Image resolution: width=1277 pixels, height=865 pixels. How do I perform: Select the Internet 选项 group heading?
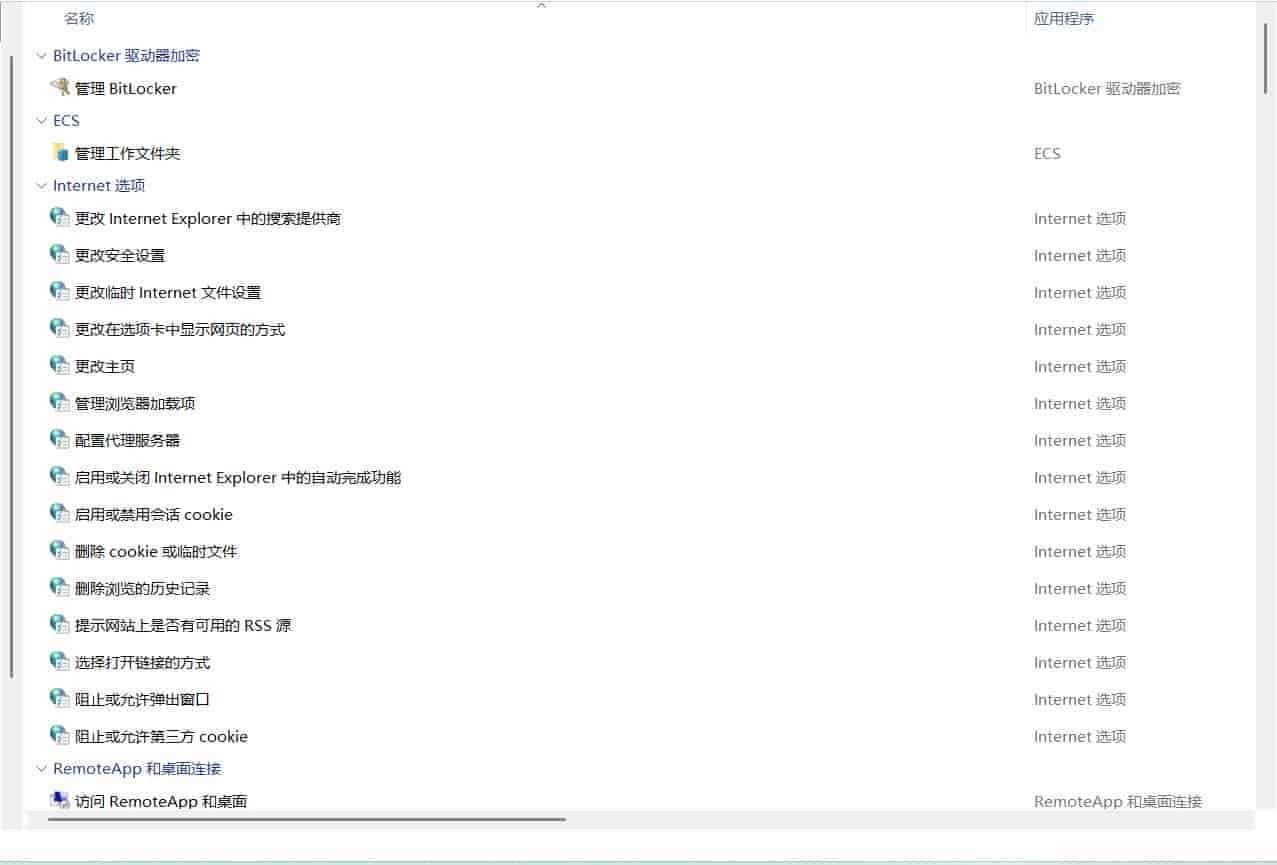(x=99, y=186)
